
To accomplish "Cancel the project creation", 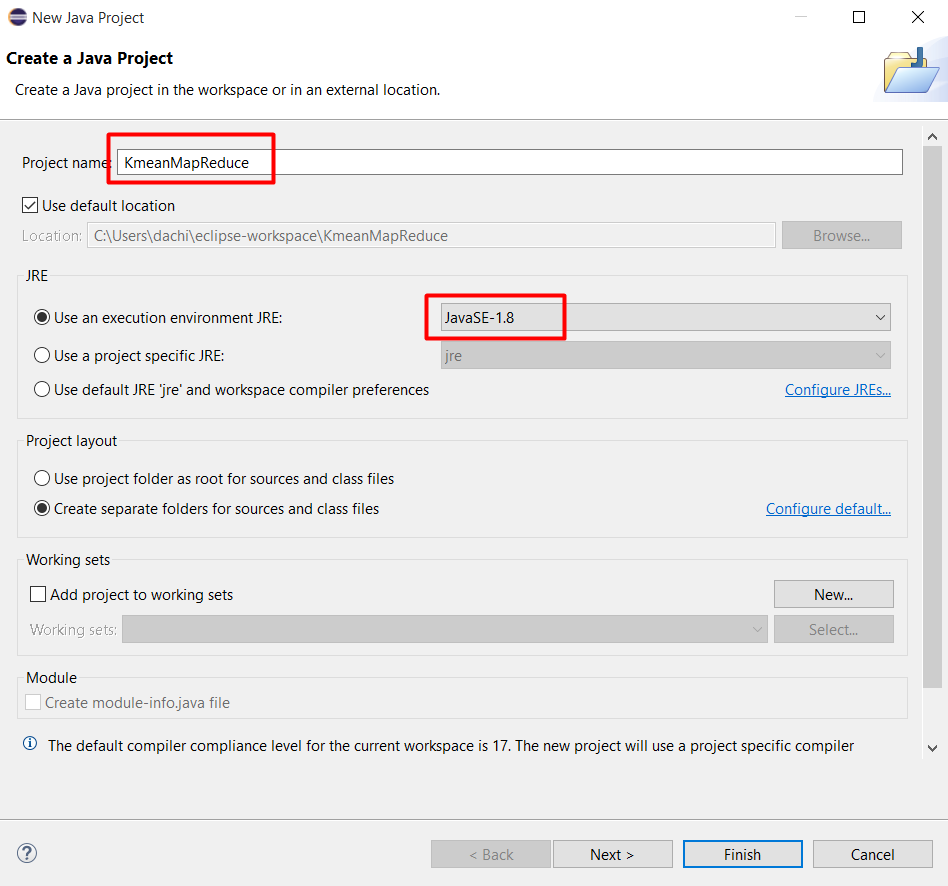I will coord(872,854).
